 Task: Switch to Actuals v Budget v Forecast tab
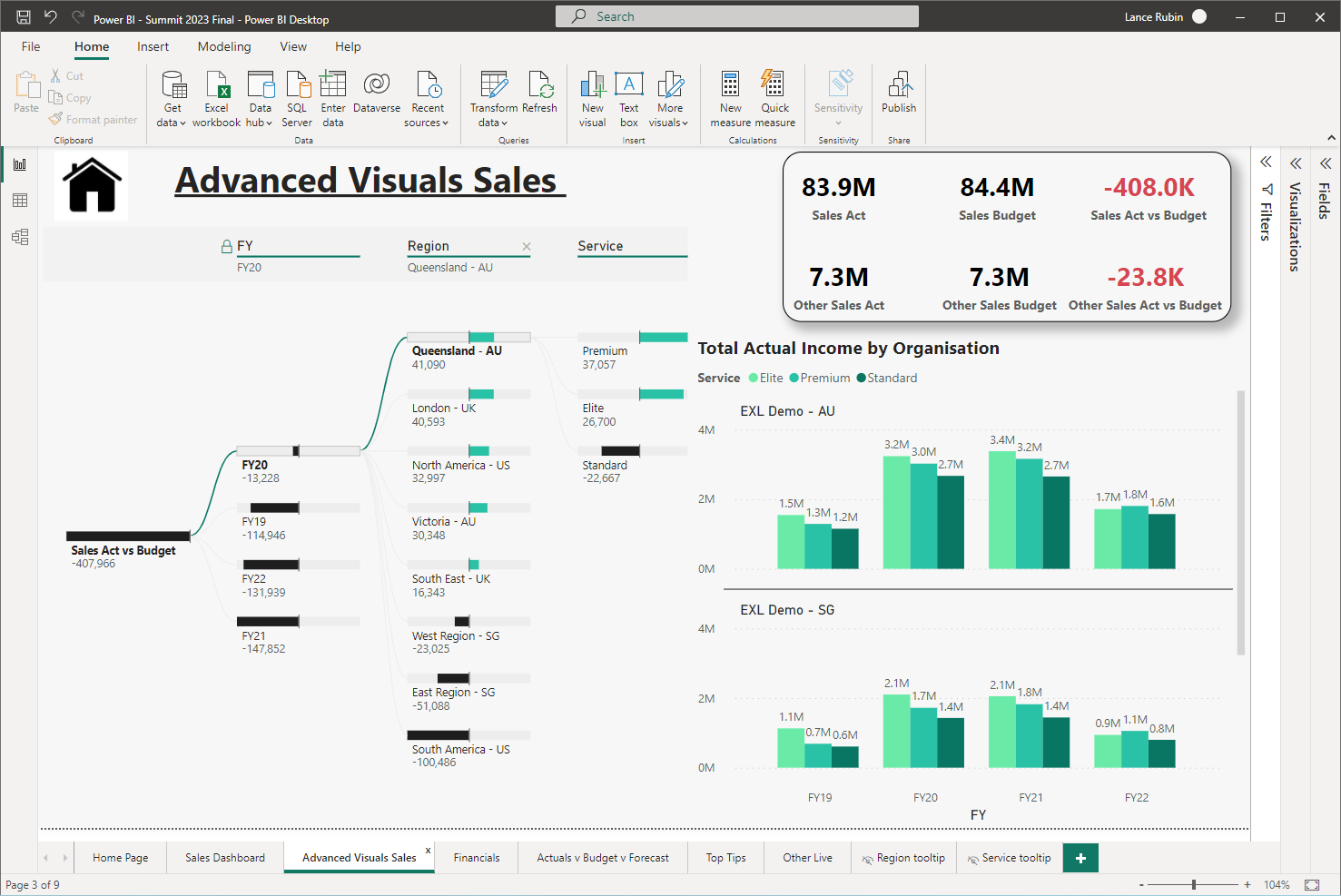point(603,858)
